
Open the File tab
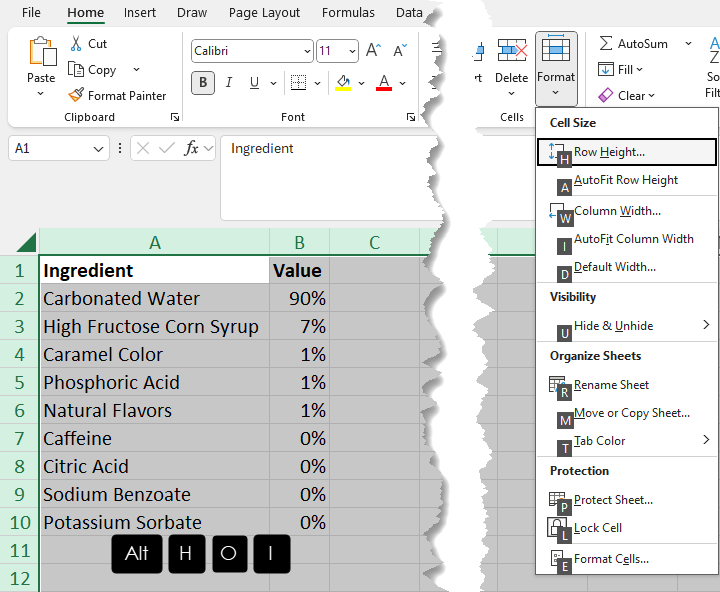31,12
